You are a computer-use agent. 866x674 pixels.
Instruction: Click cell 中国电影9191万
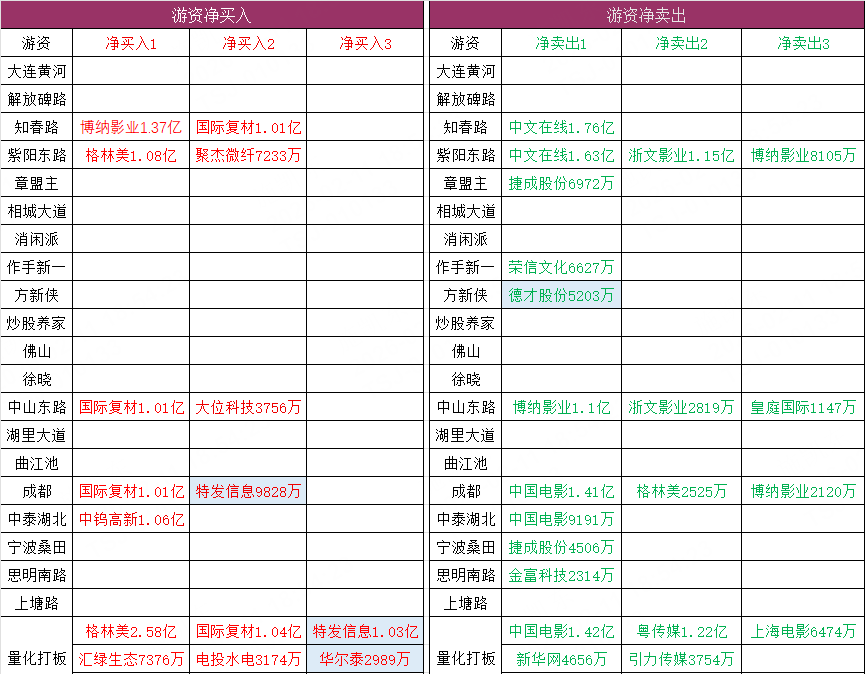click(561, 519)
